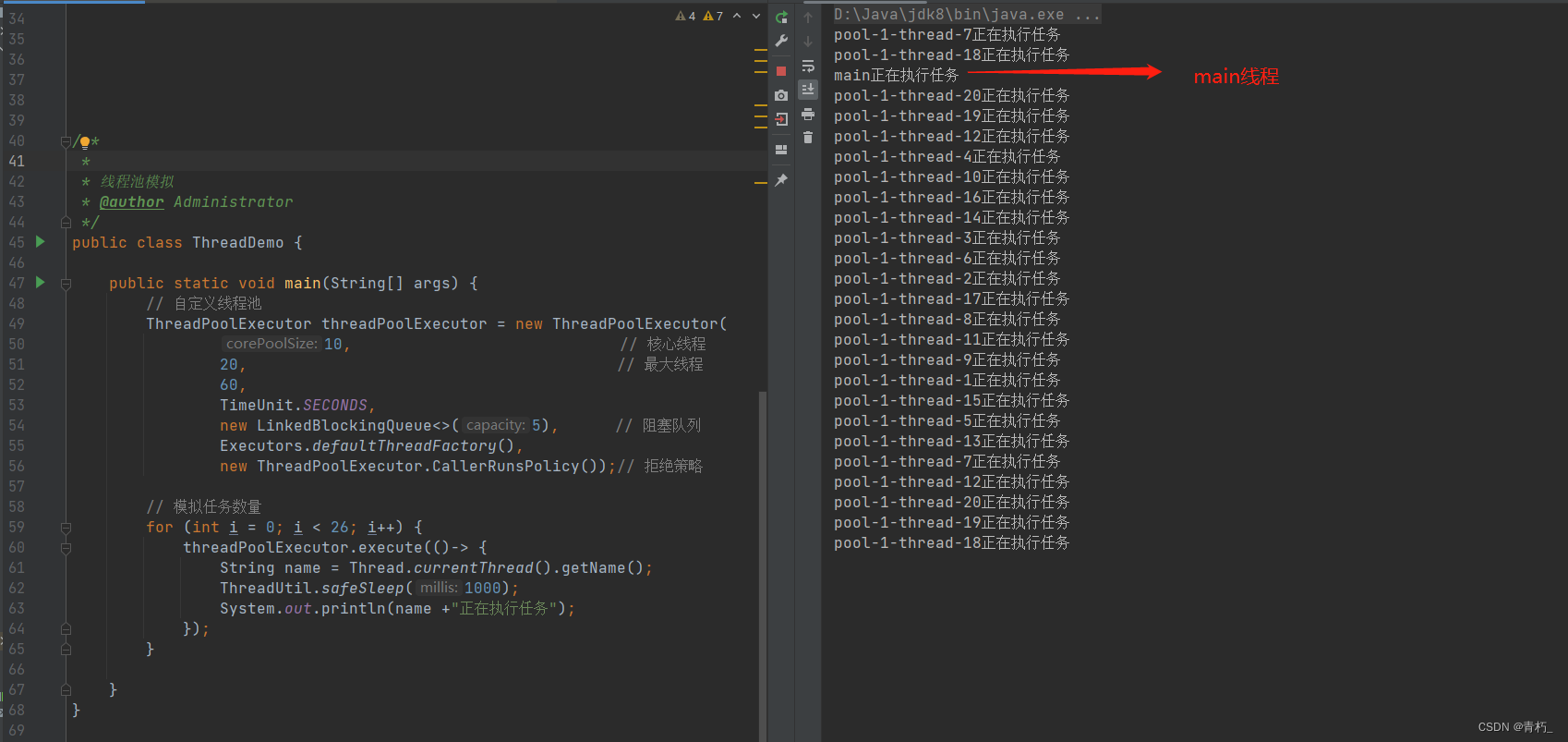Click the warning stripe mark near line 42
This screenshot has height=742, width=1568.
[761, 183]
